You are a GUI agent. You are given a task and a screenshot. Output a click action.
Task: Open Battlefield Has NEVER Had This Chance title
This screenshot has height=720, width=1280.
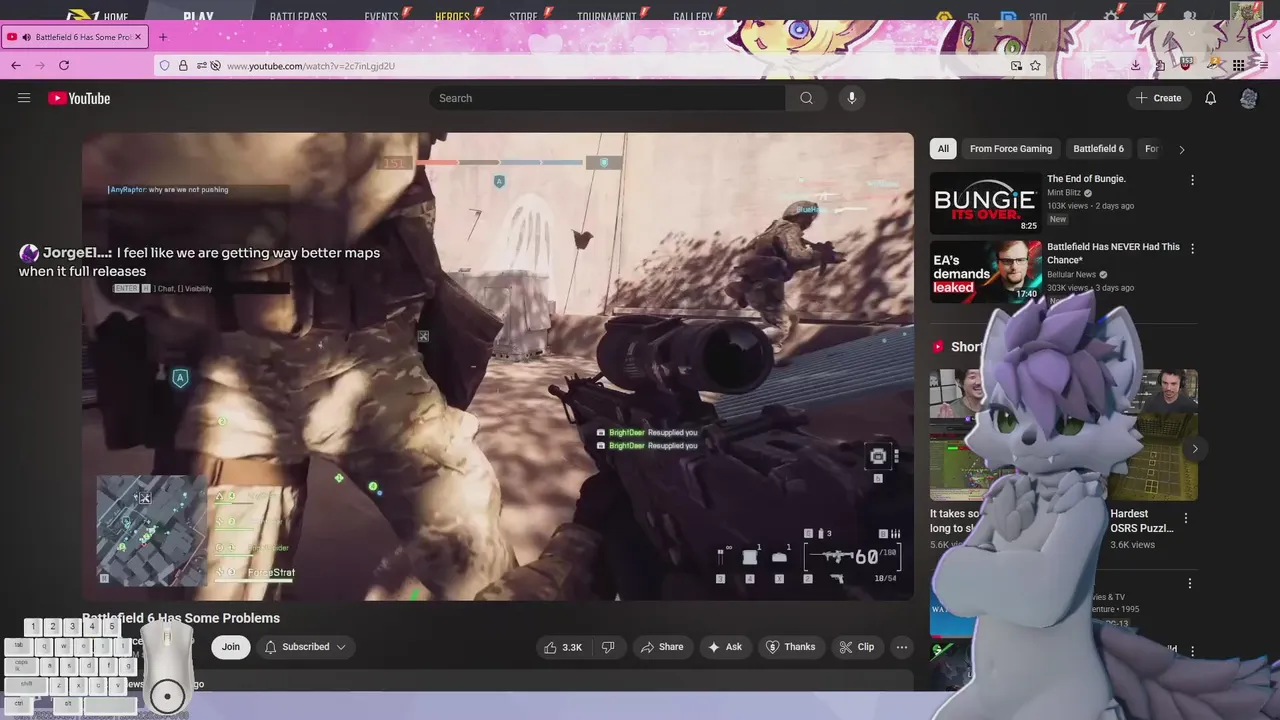pos(1113,253)
